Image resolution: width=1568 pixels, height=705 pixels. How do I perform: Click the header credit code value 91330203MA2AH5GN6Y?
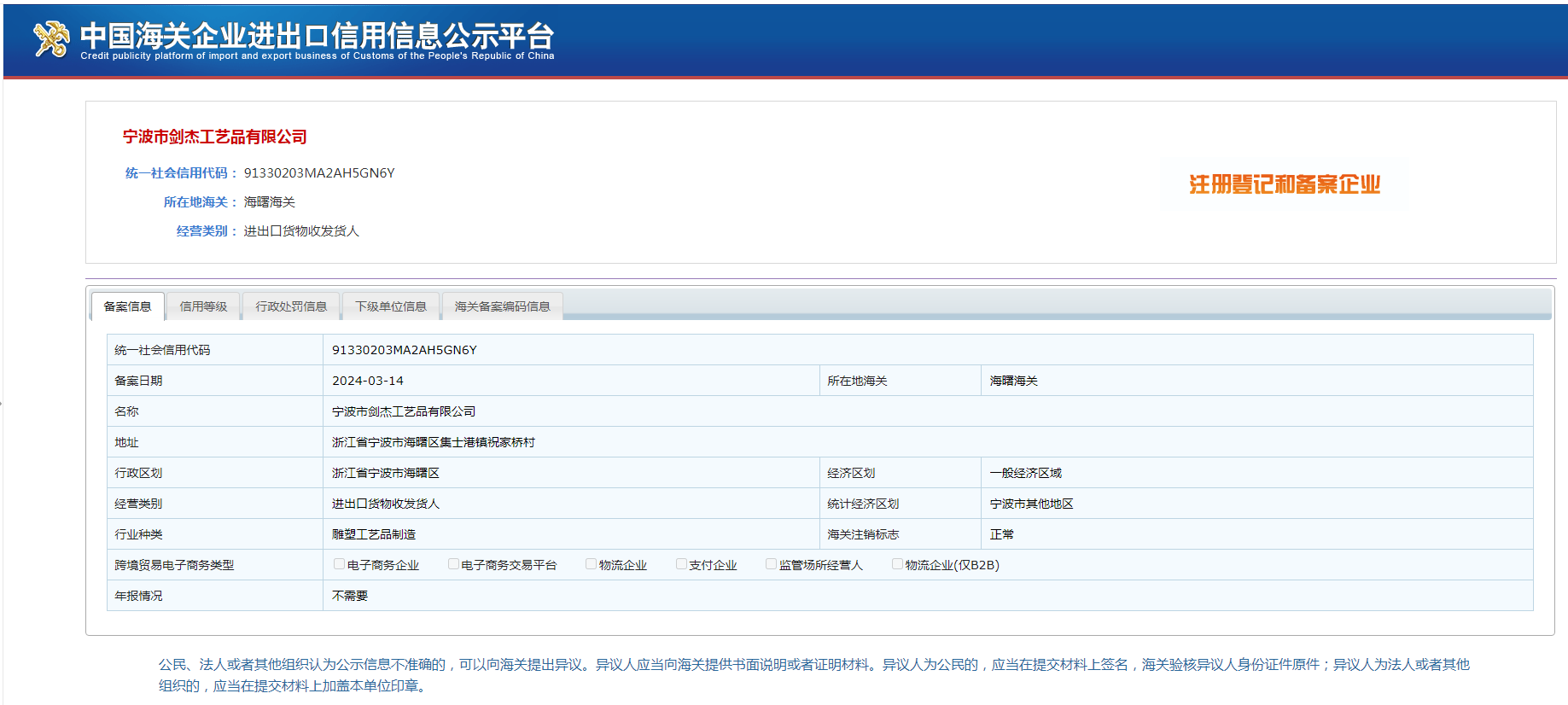319,173
